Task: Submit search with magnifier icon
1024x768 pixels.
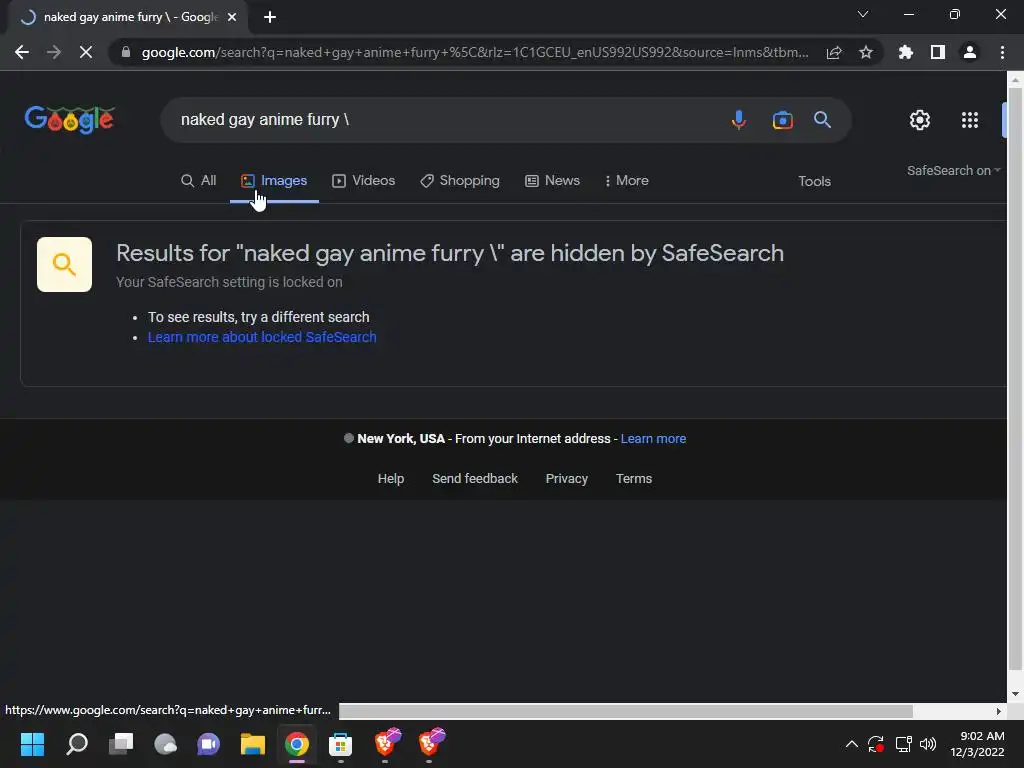Action: (822, 120)
